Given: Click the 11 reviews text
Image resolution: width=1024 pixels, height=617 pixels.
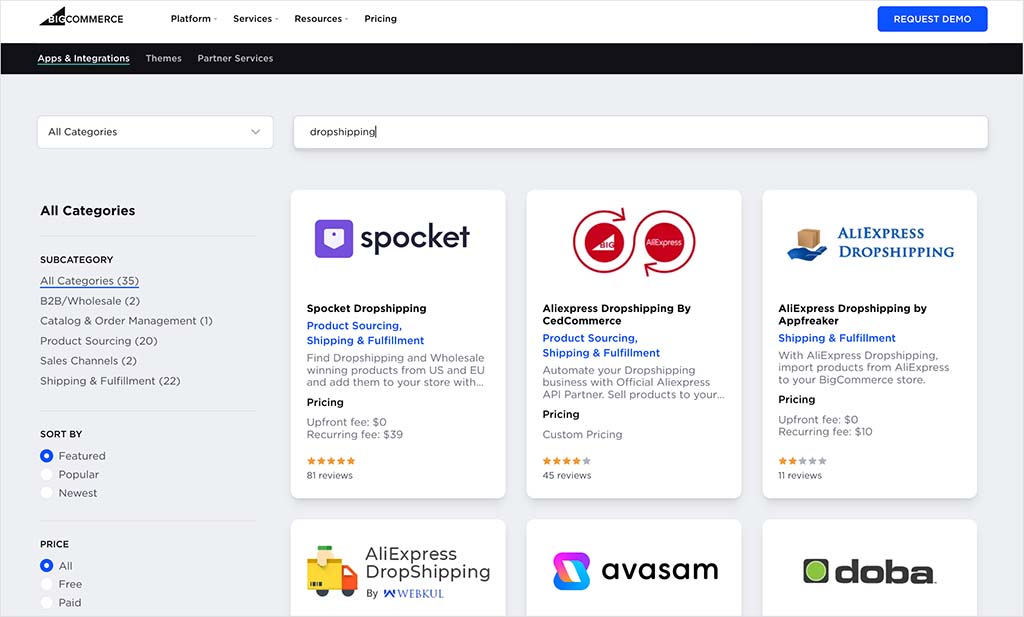Looking at the screenshot, I should click(799, 475).
